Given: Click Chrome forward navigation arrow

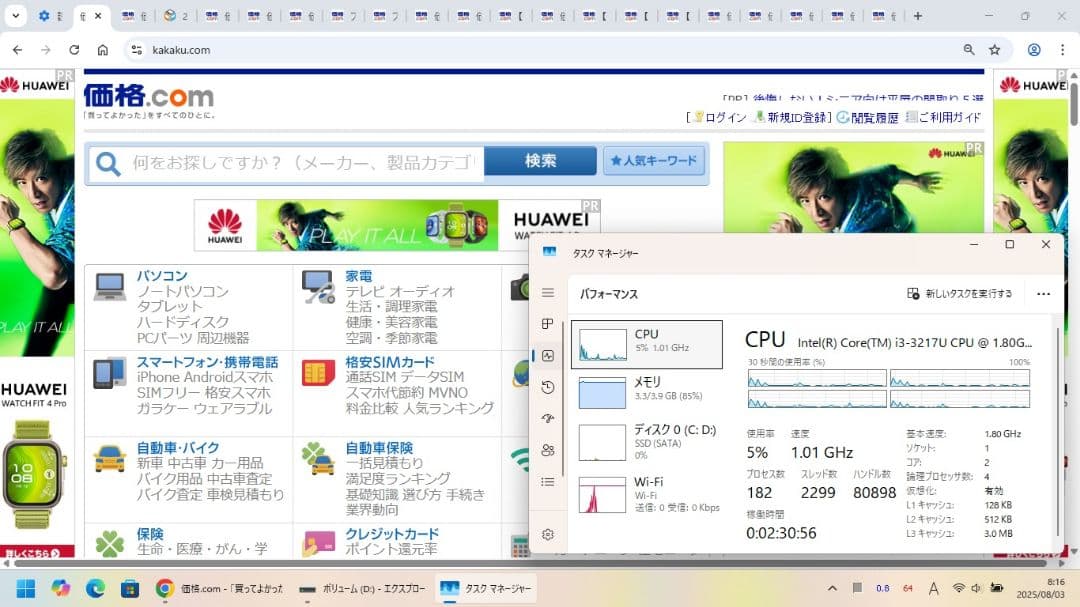Looking at the screenshot, I should point(45,50).
